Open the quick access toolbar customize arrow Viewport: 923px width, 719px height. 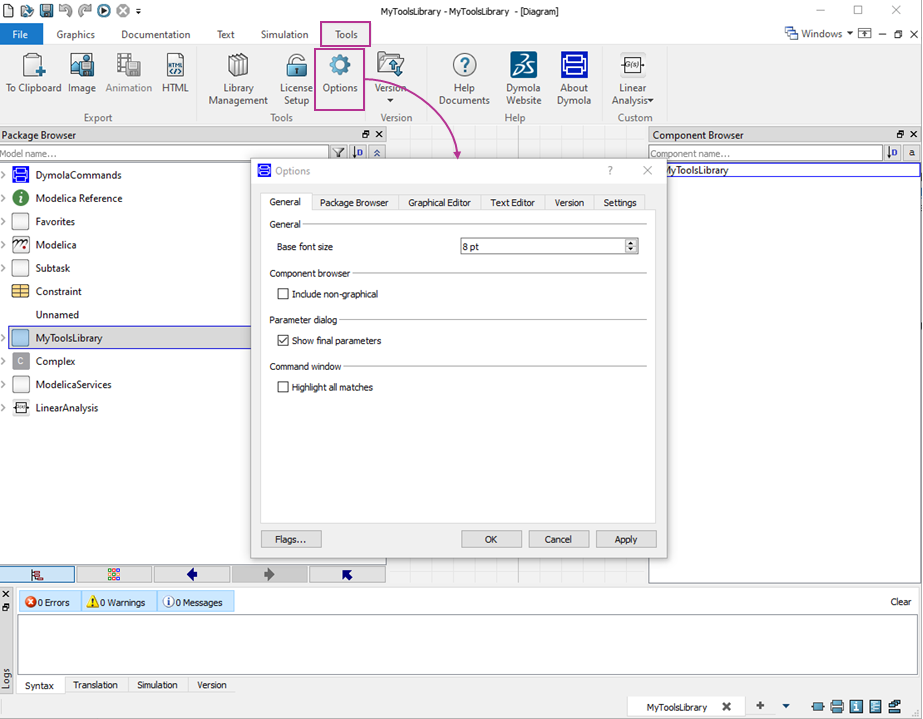[x=138, y=11]
